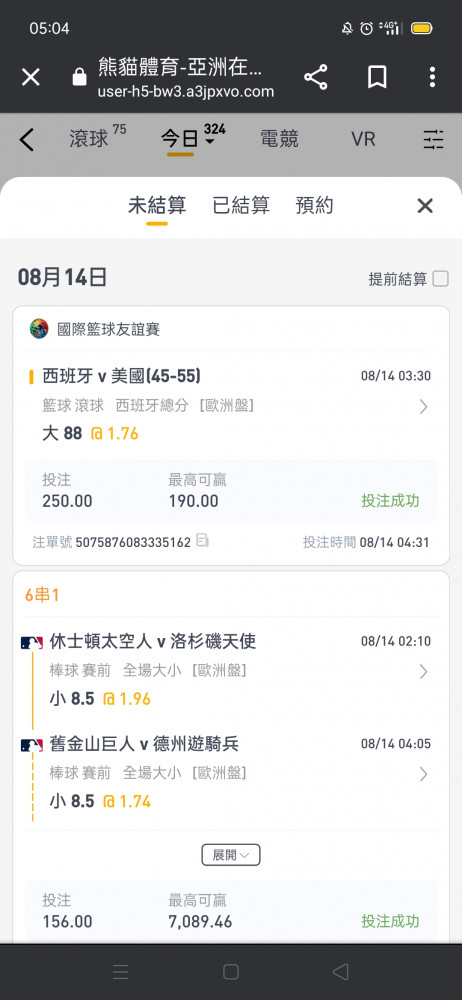
Task: Open the filter settings sliders icon
Action: [433, 139]
